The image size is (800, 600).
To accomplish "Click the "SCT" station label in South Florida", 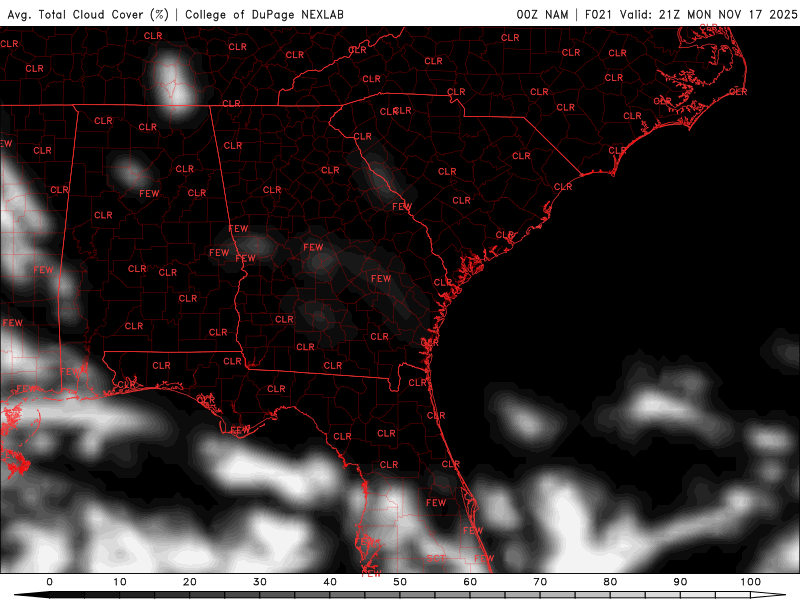I will (436, 558).
